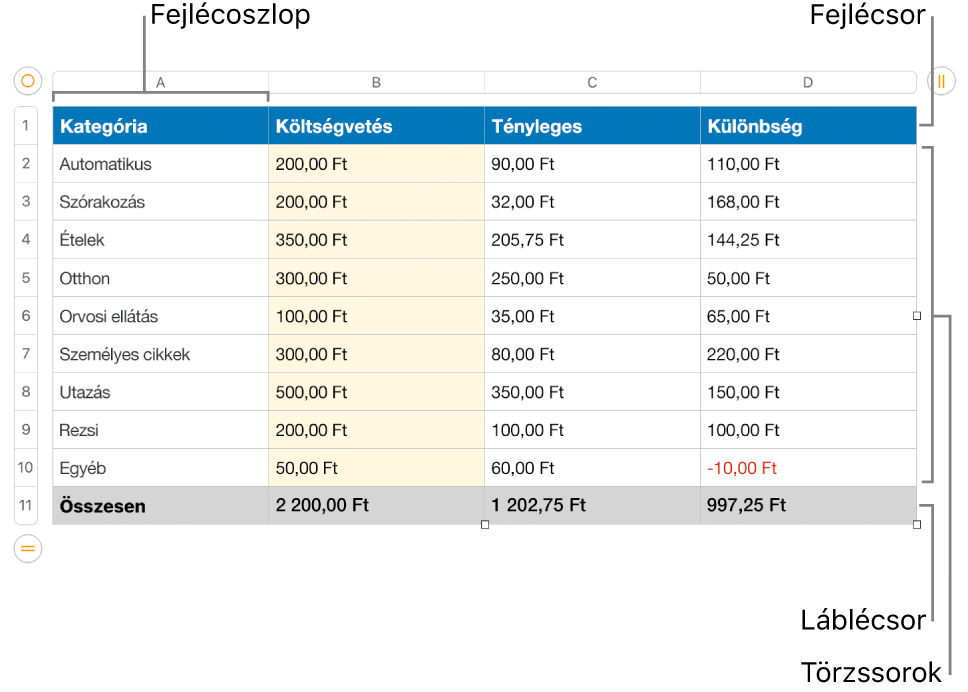This screenshot has height=692, width=968.
Task: Click the 250,00 Ft actual cell
Action: (593, 278)
